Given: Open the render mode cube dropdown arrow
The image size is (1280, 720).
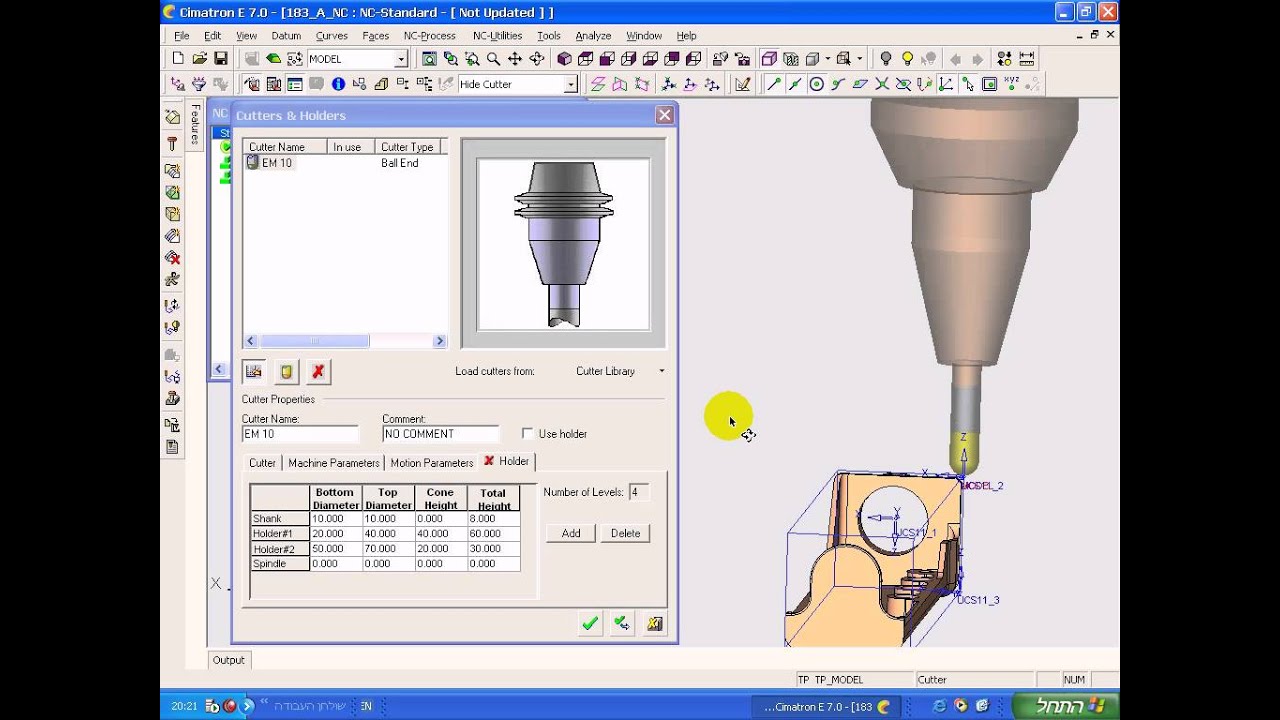Looking at the screenshot, I should 828,59.
